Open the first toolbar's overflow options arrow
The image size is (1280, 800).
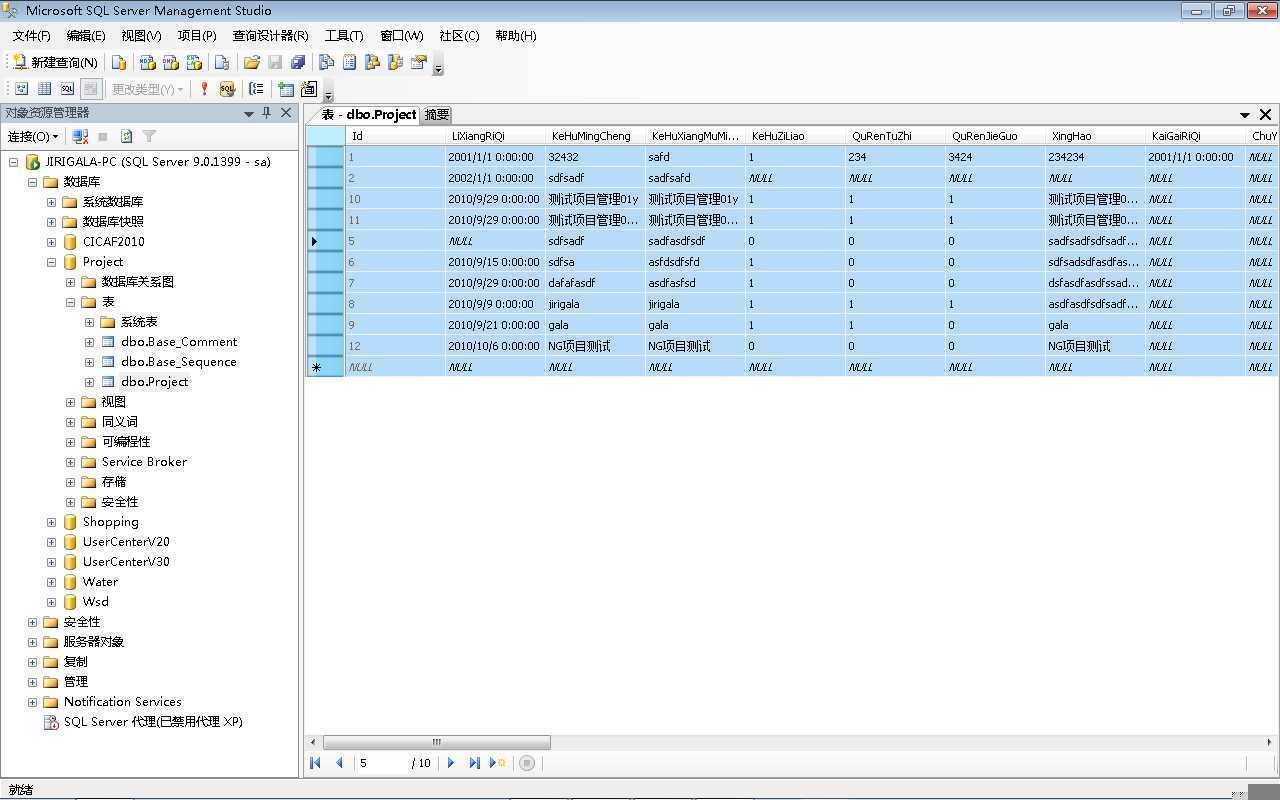click(437, 67)
